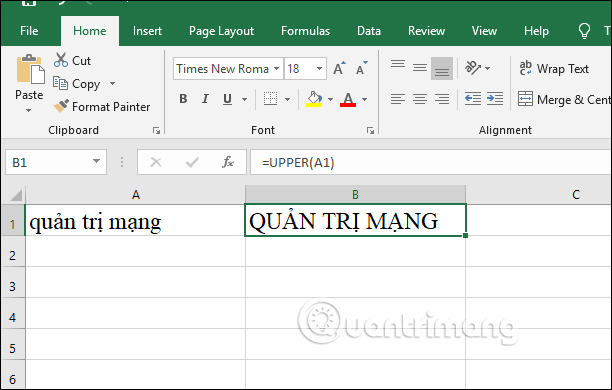Click the Paste button

(29, 84)
